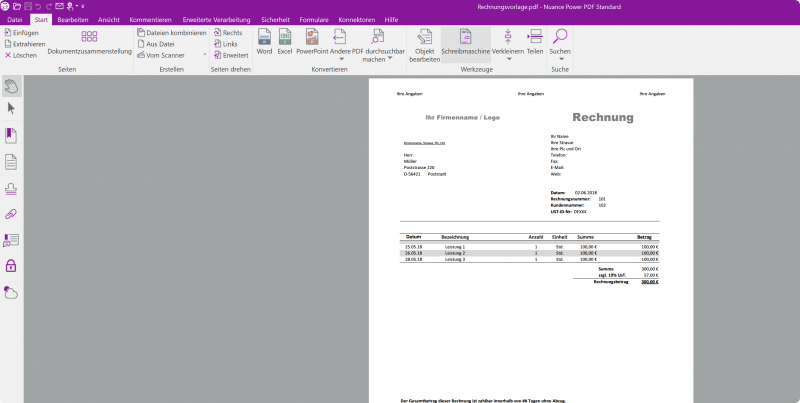Screen dimensions: 800x403
Task: Rotate pages Rechts
Action: pos(228,33)
